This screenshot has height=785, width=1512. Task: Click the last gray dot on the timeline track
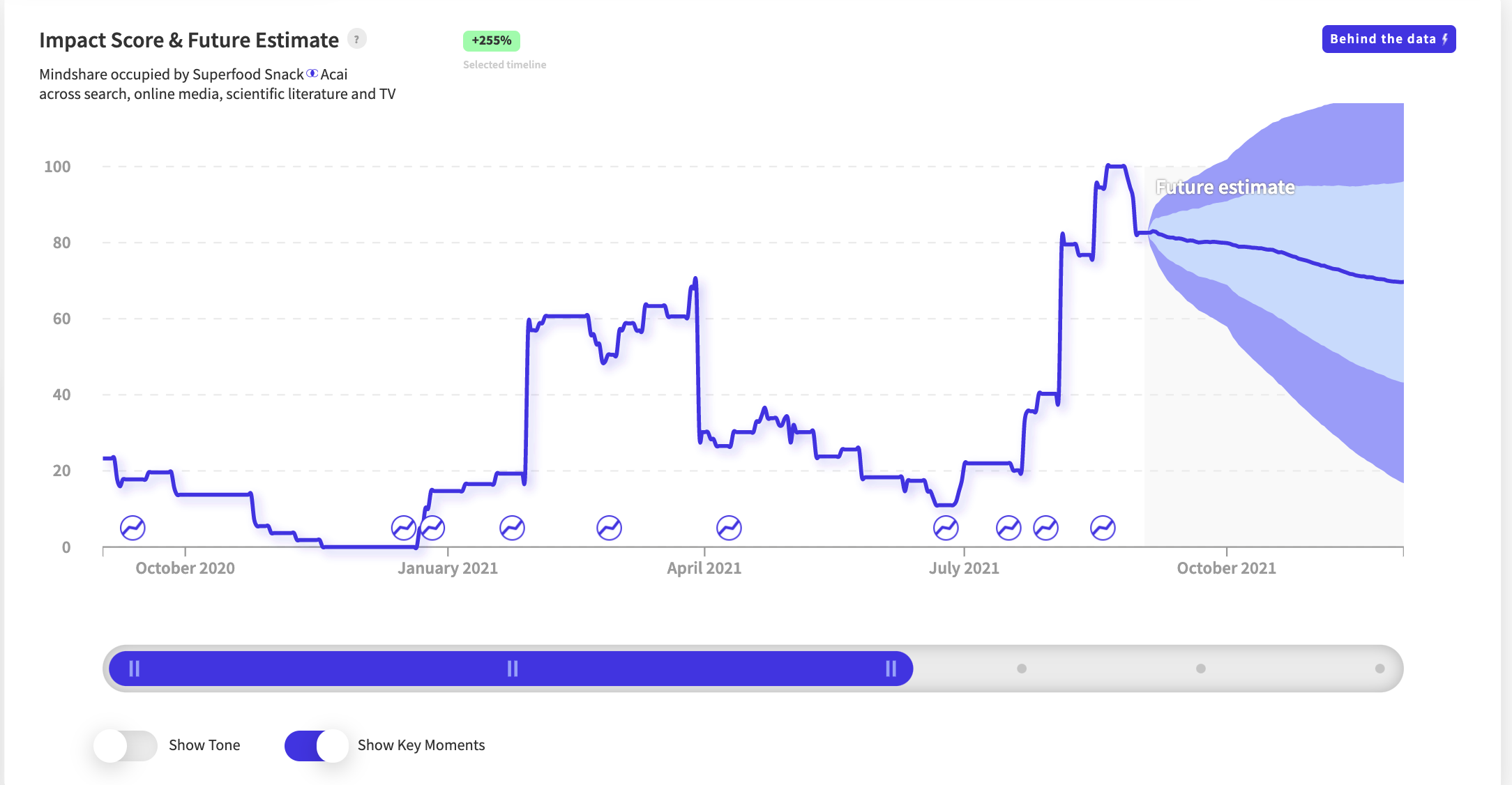tap(1379, 669)
